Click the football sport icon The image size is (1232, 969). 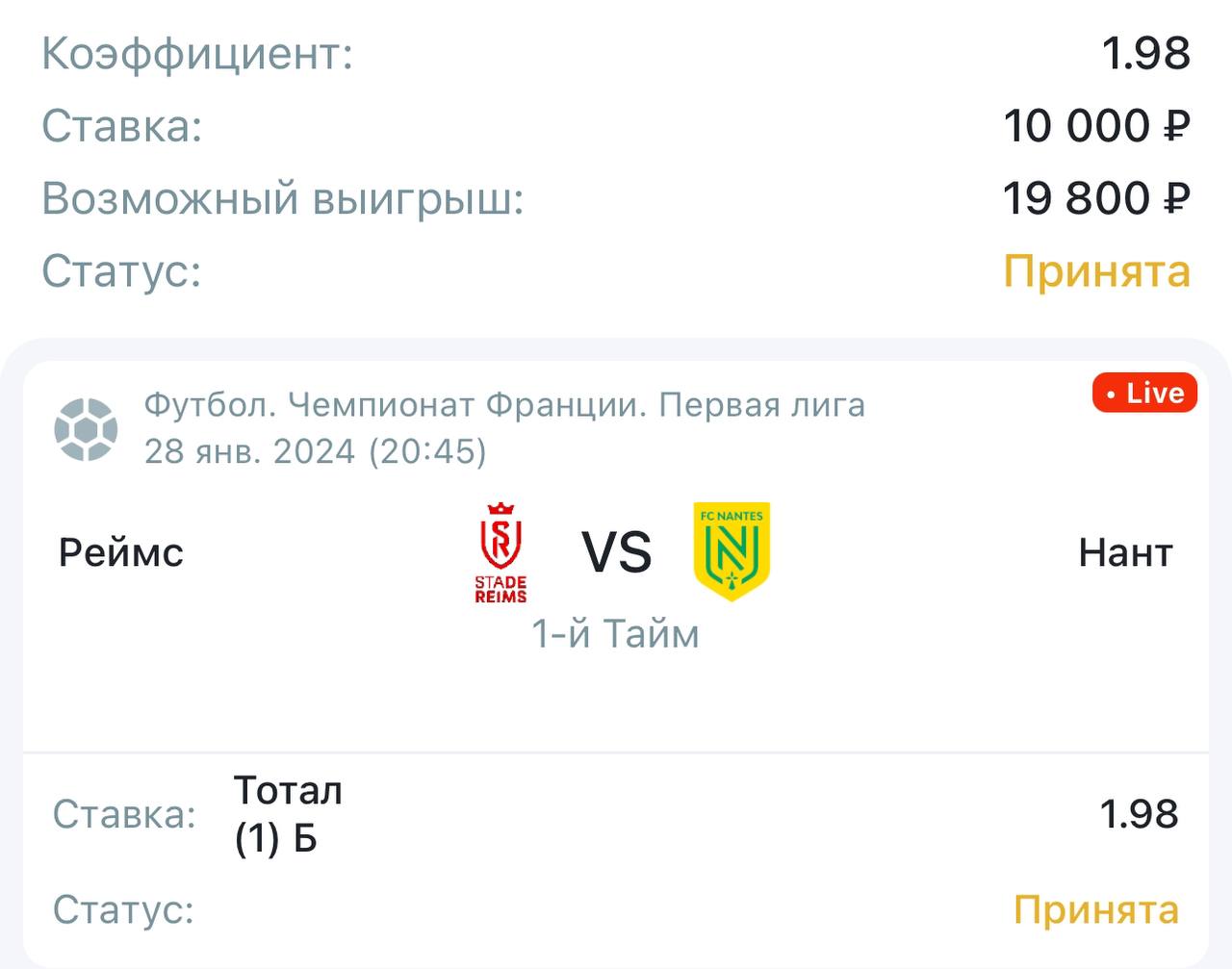pos(86,429)
